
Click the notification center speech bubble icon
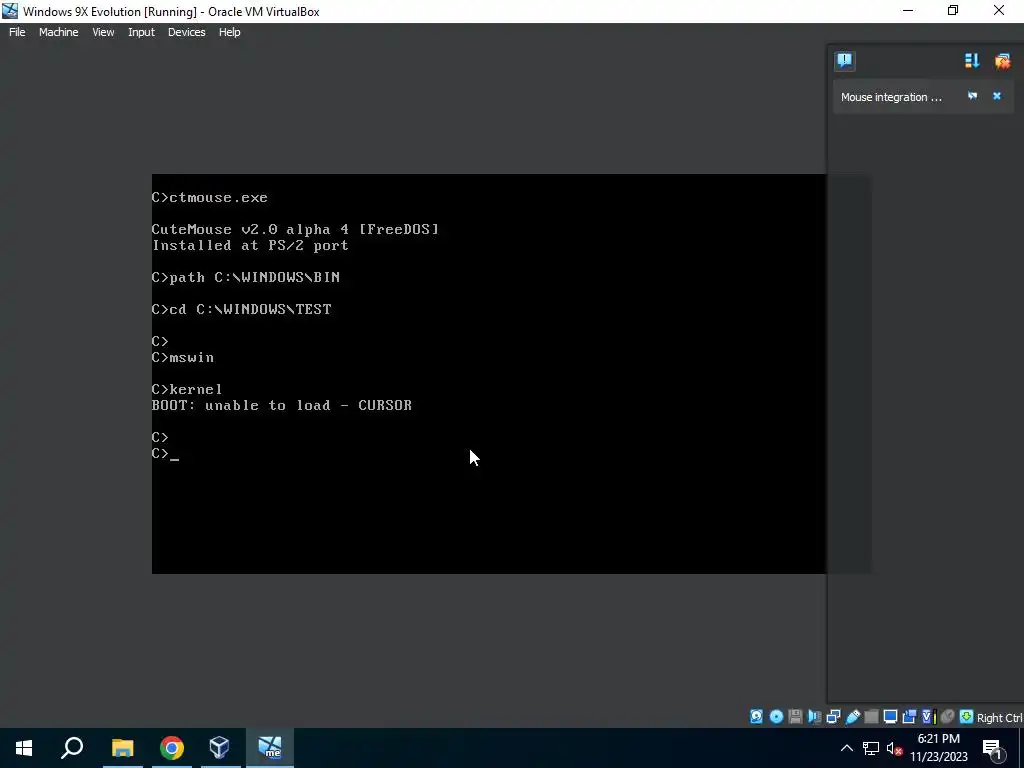point(844,61)
